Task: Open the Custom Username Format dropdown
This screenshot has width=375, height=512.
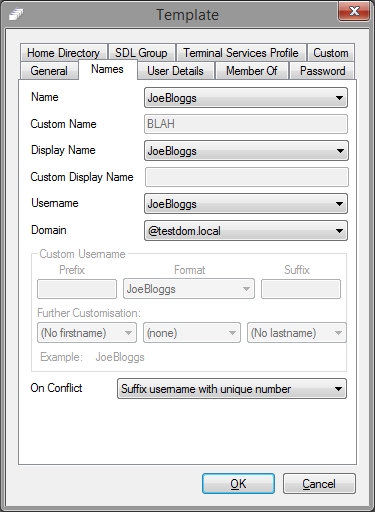Action: tap(189, 289)
